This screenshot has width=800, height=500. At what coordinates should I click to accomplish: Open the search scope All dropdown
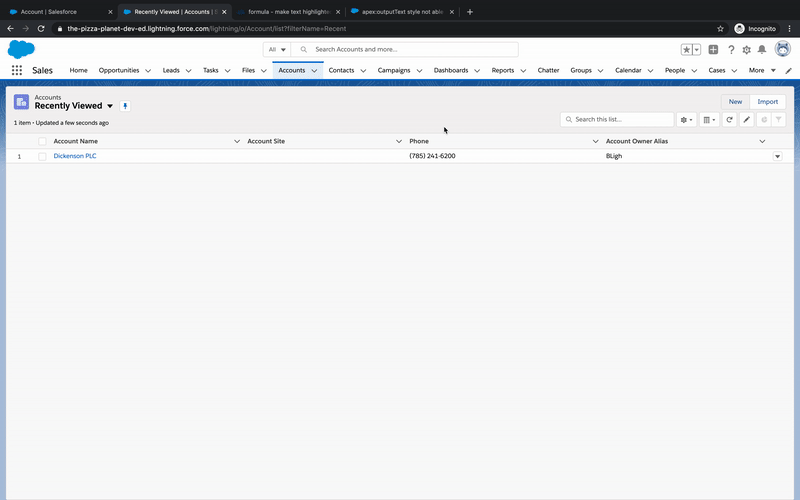(x=277, y=49)
